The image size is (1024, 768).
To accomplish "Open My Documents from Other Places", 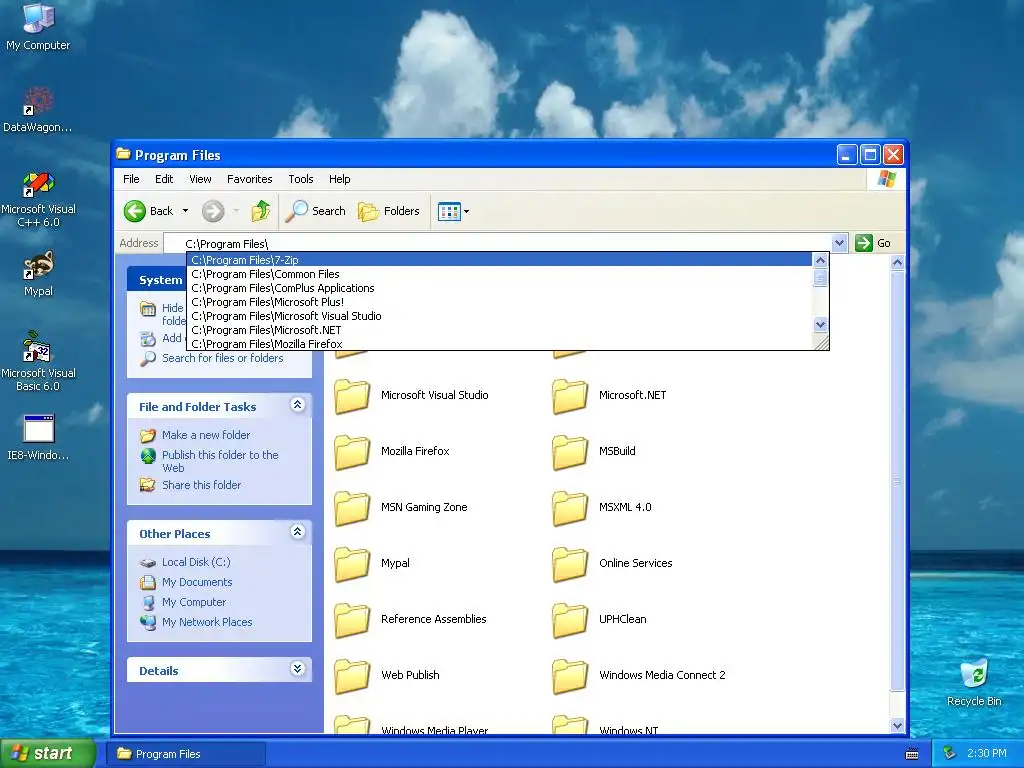I will pyautogui.click(x=197, y=582).
